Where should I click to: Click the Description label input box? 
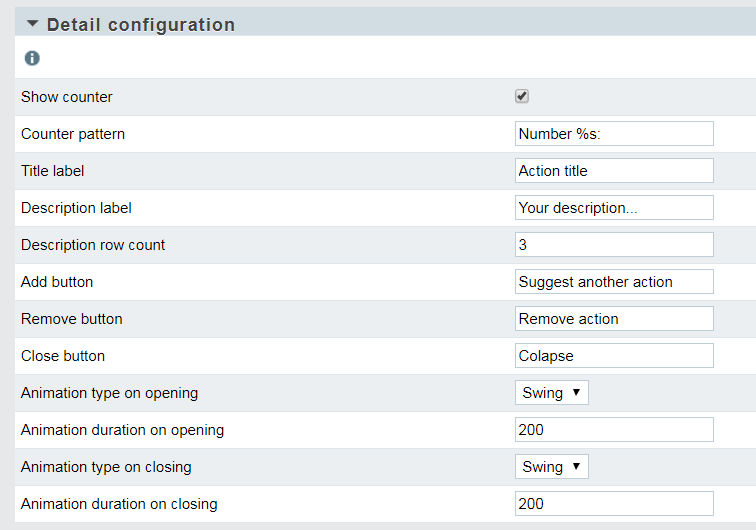click(614, 208)
